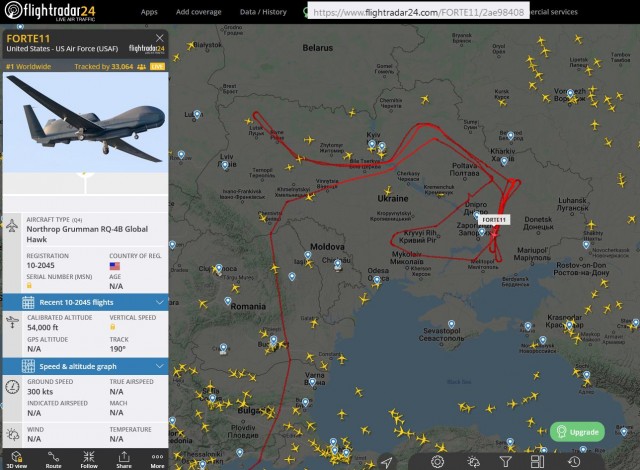Image resolution: width=640 pixels, height=470 pixels.
Task: Click the FORTE11 callsign heading
Action: coord(28,39)
